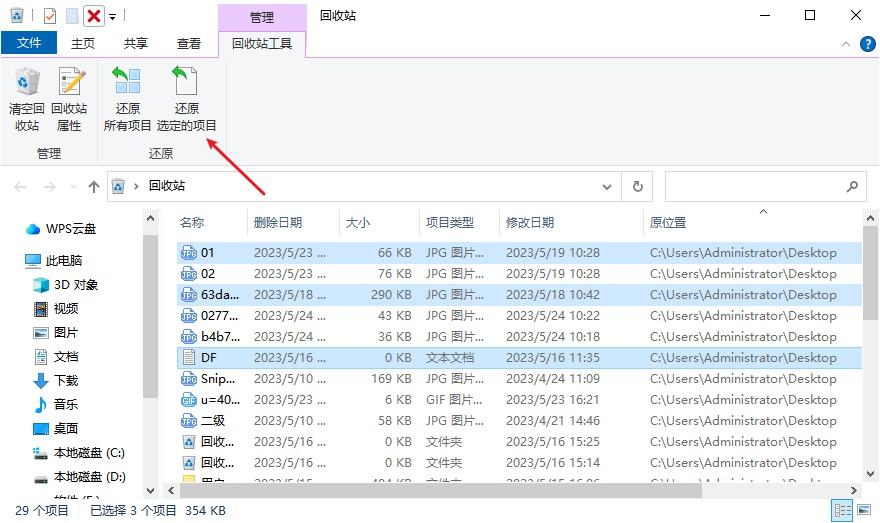
Task: Go back with the back arrow
Action: point(20,186)
